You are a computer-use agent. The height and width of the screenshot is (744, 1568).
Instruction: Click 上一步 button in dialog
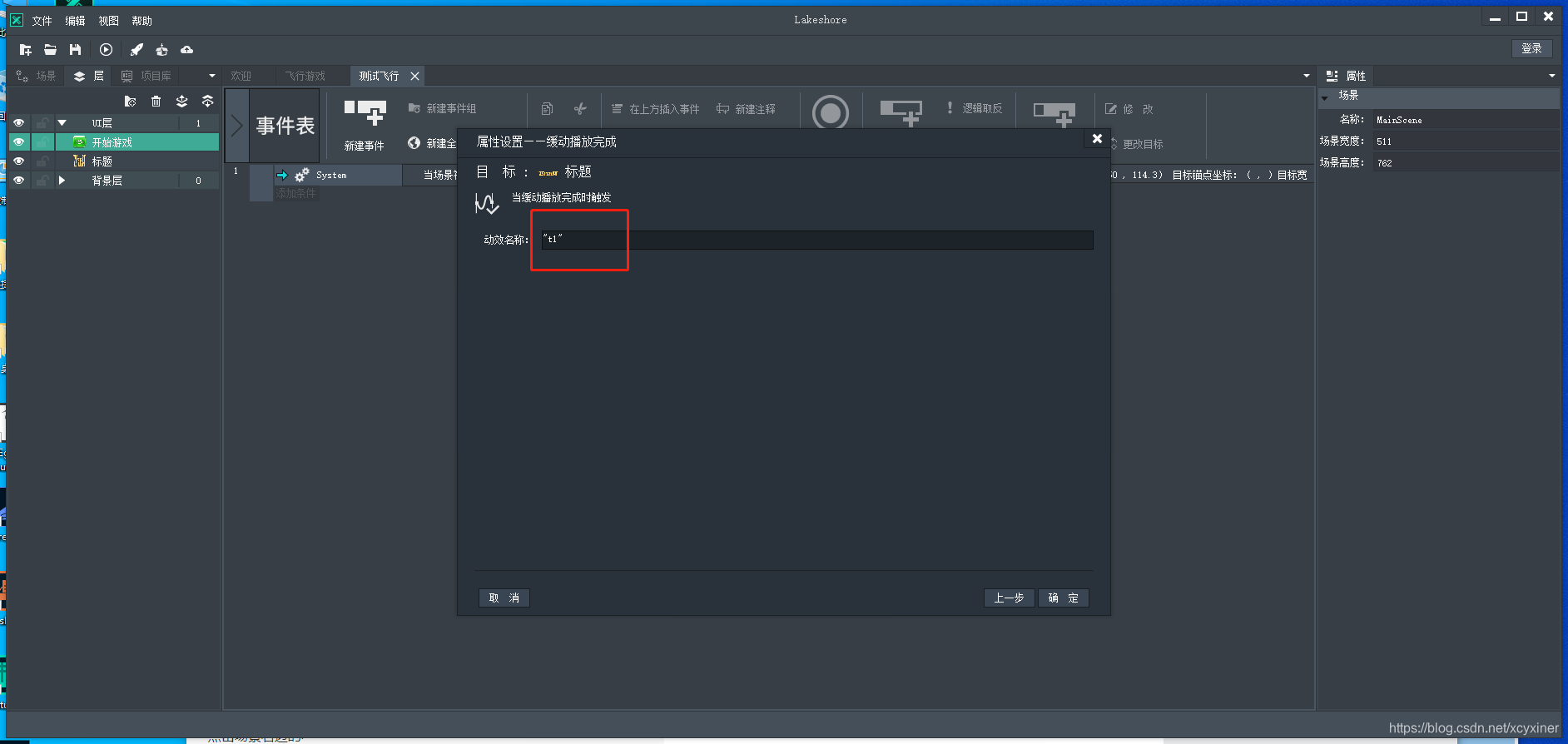click(1010, 598)
